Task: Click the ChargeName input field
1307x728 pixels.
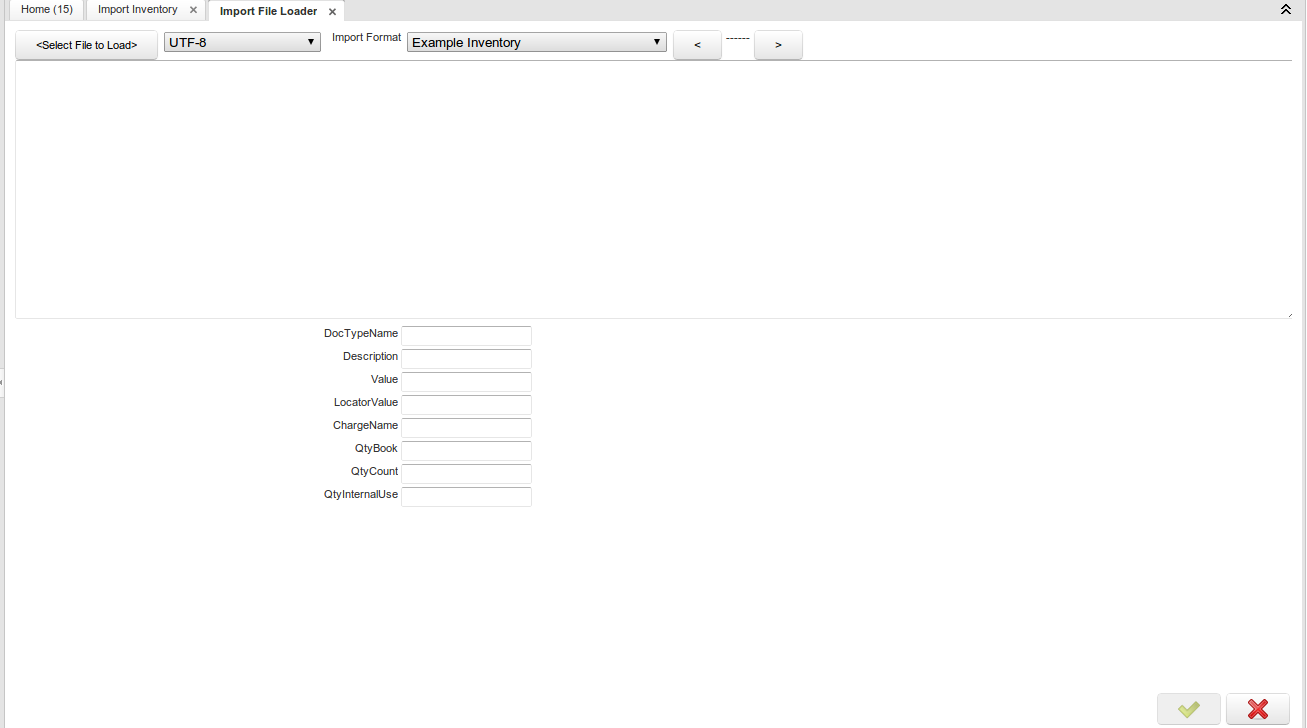Action: 466,427
